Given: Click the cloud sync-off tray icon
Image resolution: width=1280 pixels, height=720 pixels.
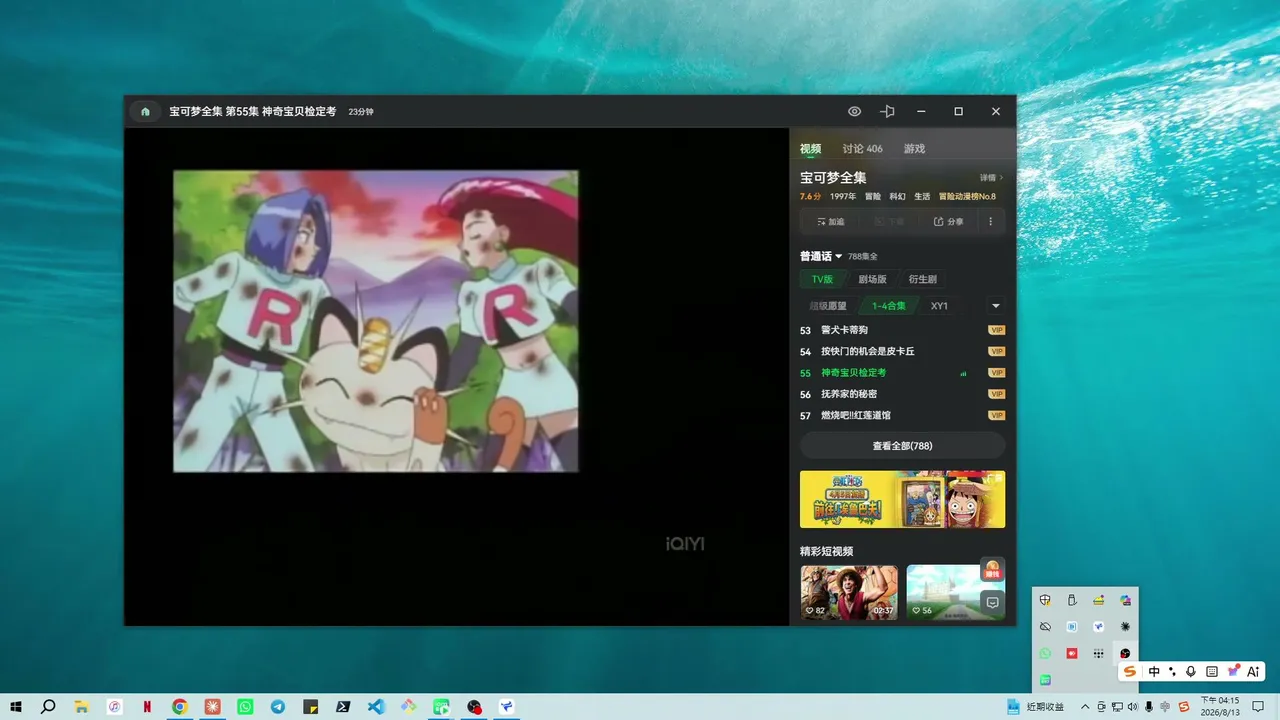Looking at the screenshot, I should (x=1046, y=626).
